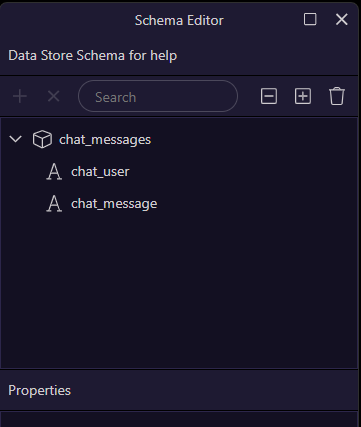Maximize the Schema Editor window
361x427 pixels.
click(x=310, y=19)
